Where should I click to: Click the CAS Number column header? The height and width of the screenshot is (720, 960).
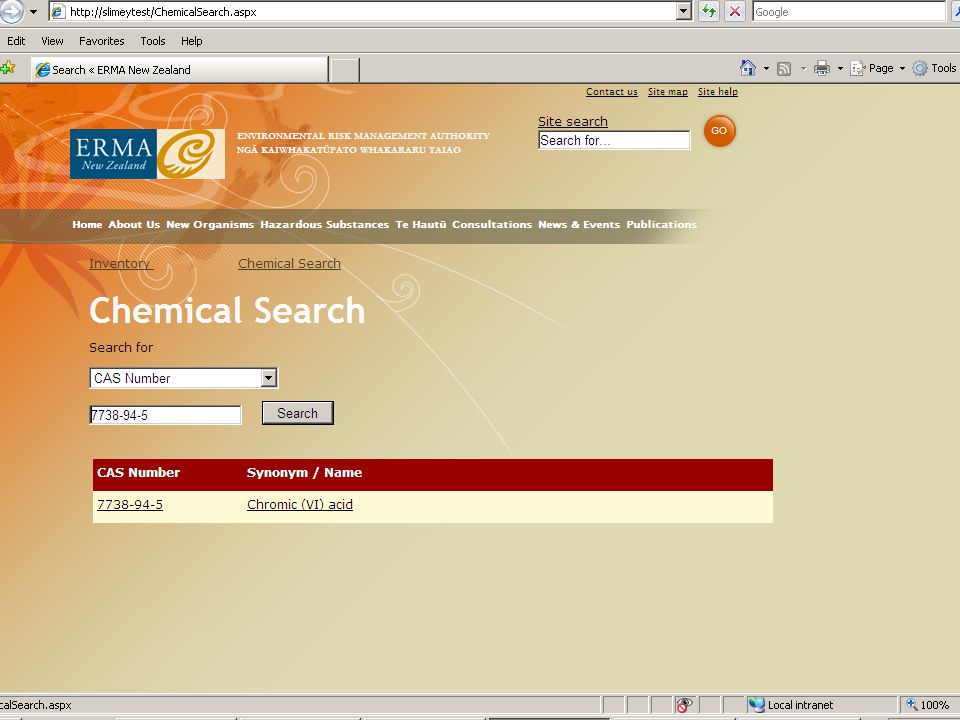click(x=138, y=473)
